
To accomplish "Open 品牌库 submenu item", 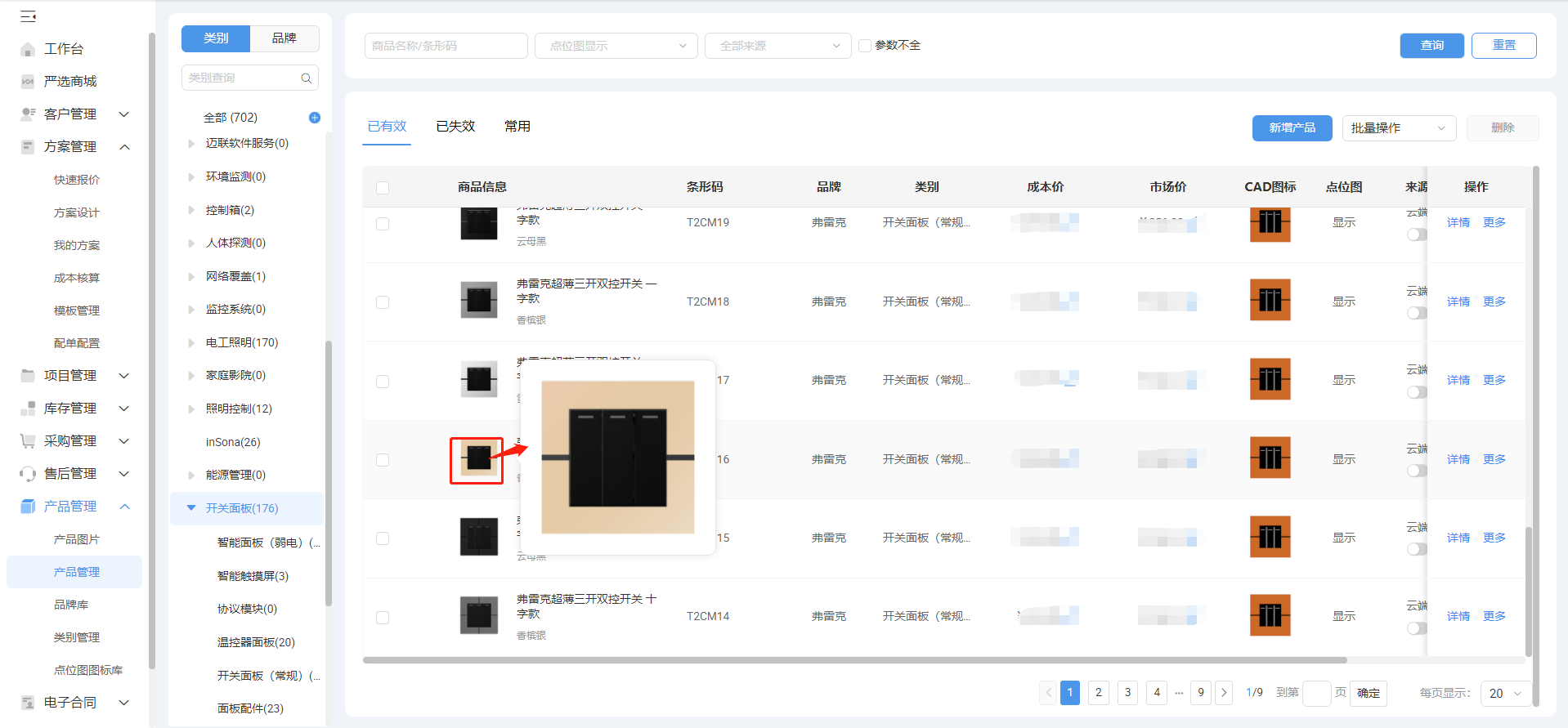I will [x=71, y=605].
